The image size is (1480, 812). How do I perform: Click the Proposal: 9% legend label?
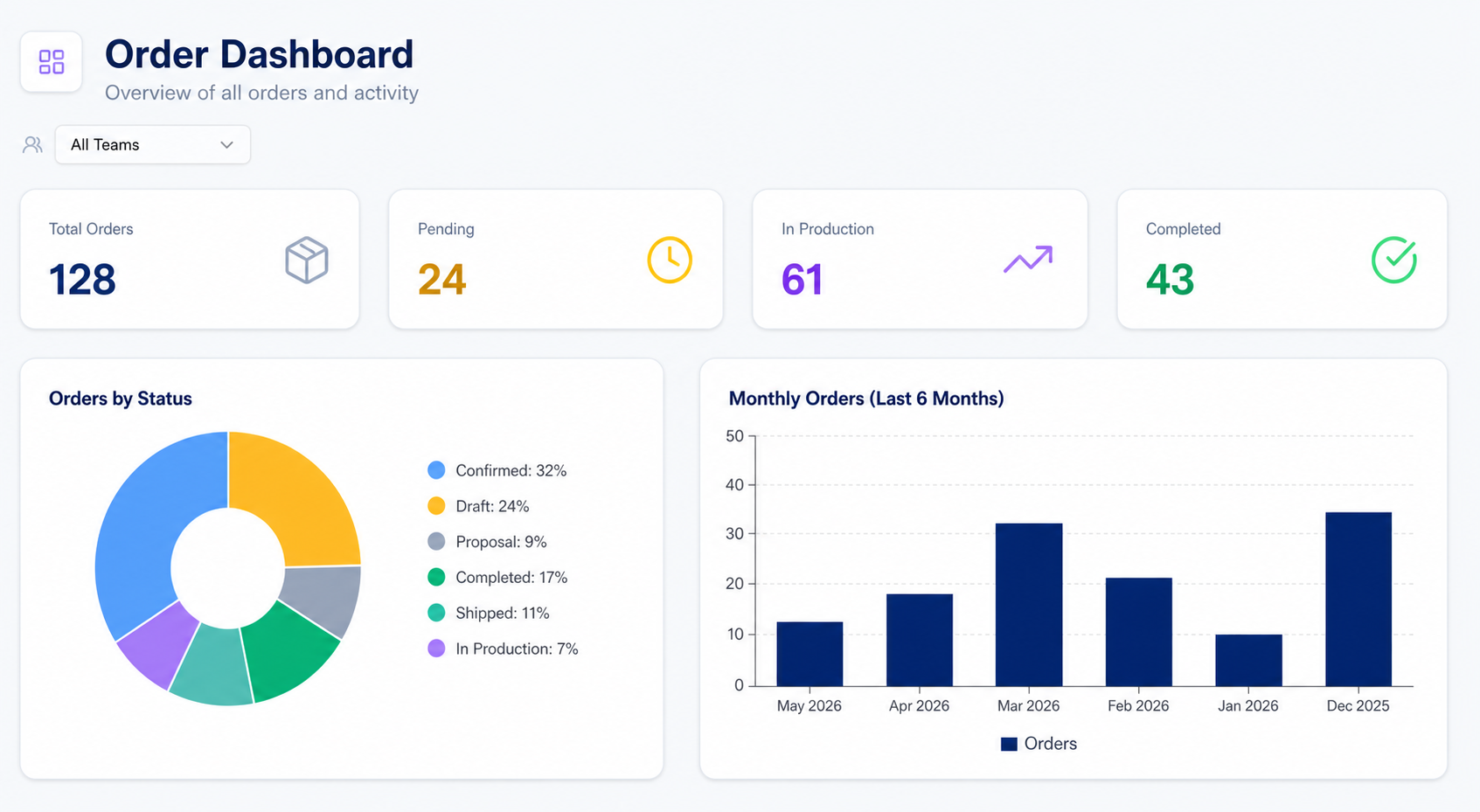(x=501, y=542)
